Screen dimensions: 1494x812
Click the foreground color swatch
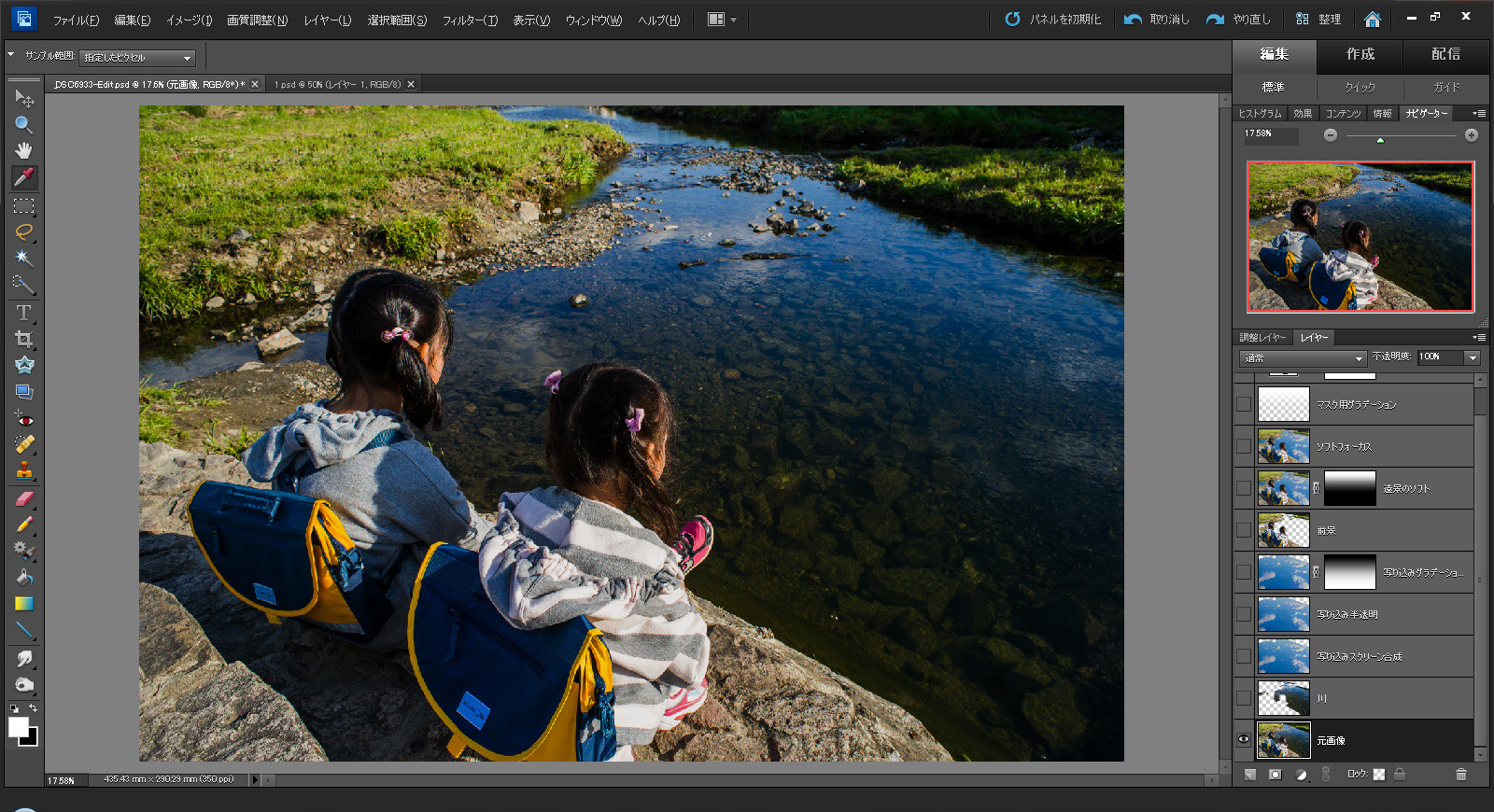tap(18, 727)
